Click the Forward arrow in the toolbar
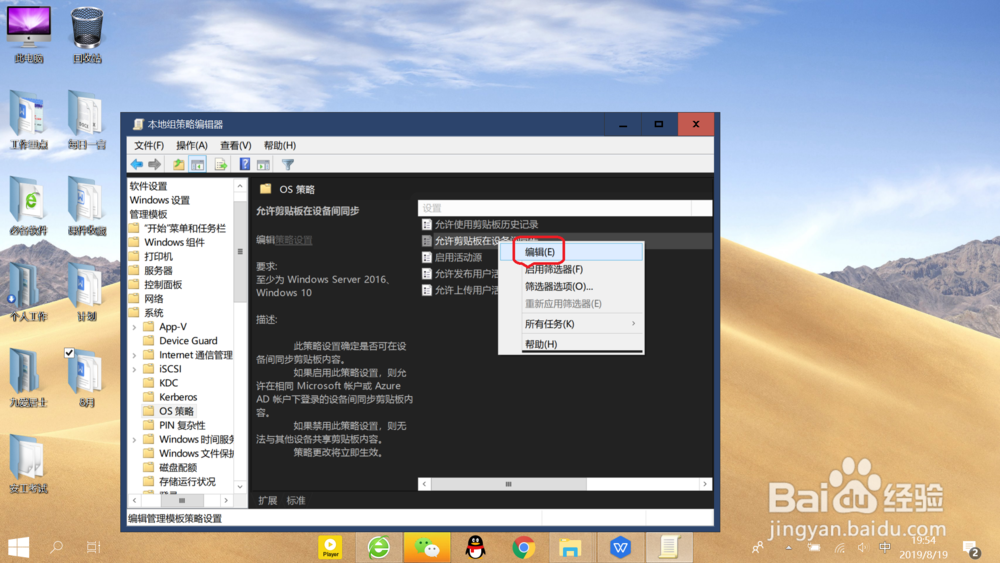Viewport: 1000px width, 563px height. [154, 165]
